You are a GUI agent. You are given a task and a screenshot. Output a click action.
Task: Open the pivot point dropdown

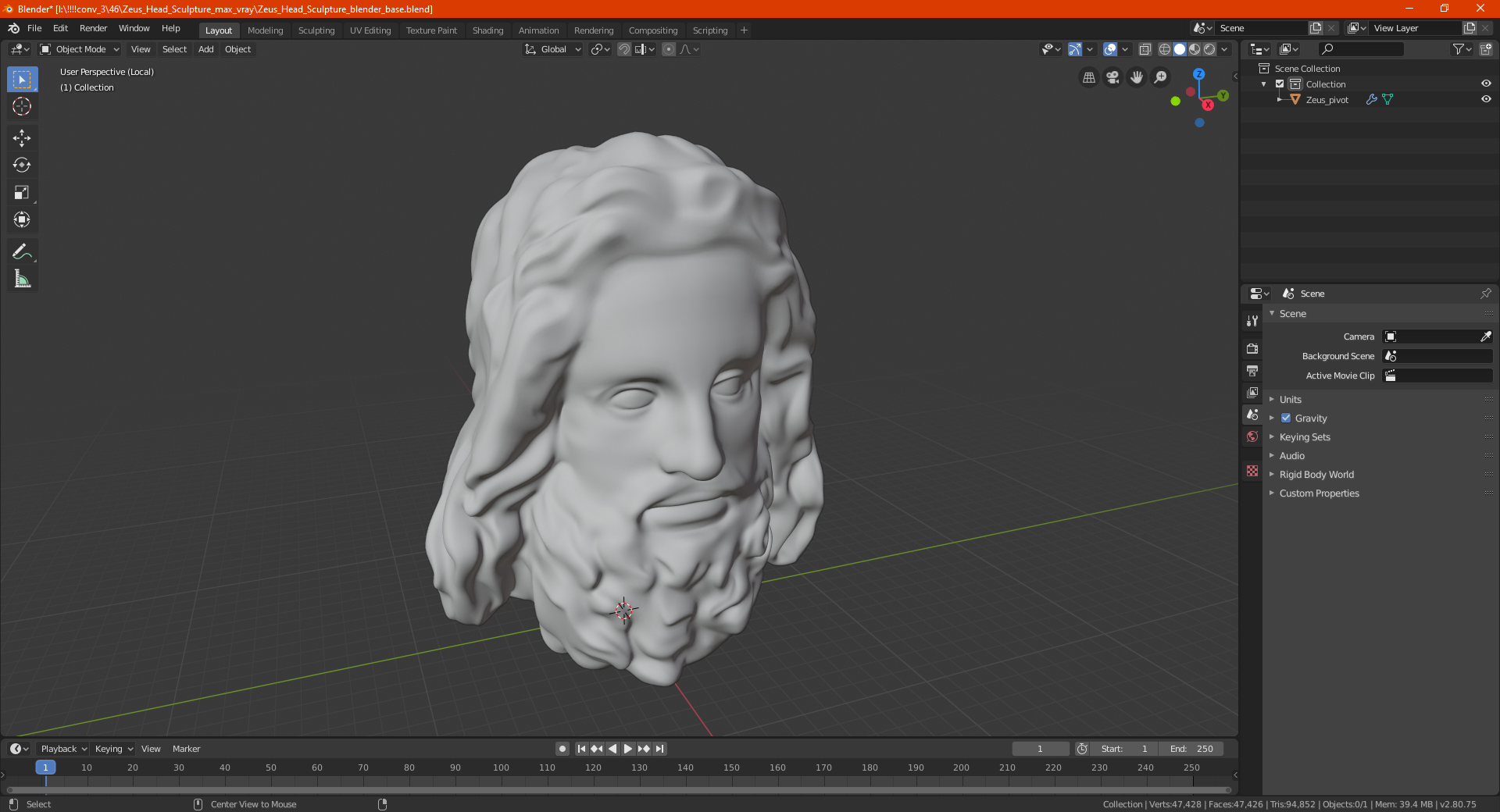(x=600, y=49)
